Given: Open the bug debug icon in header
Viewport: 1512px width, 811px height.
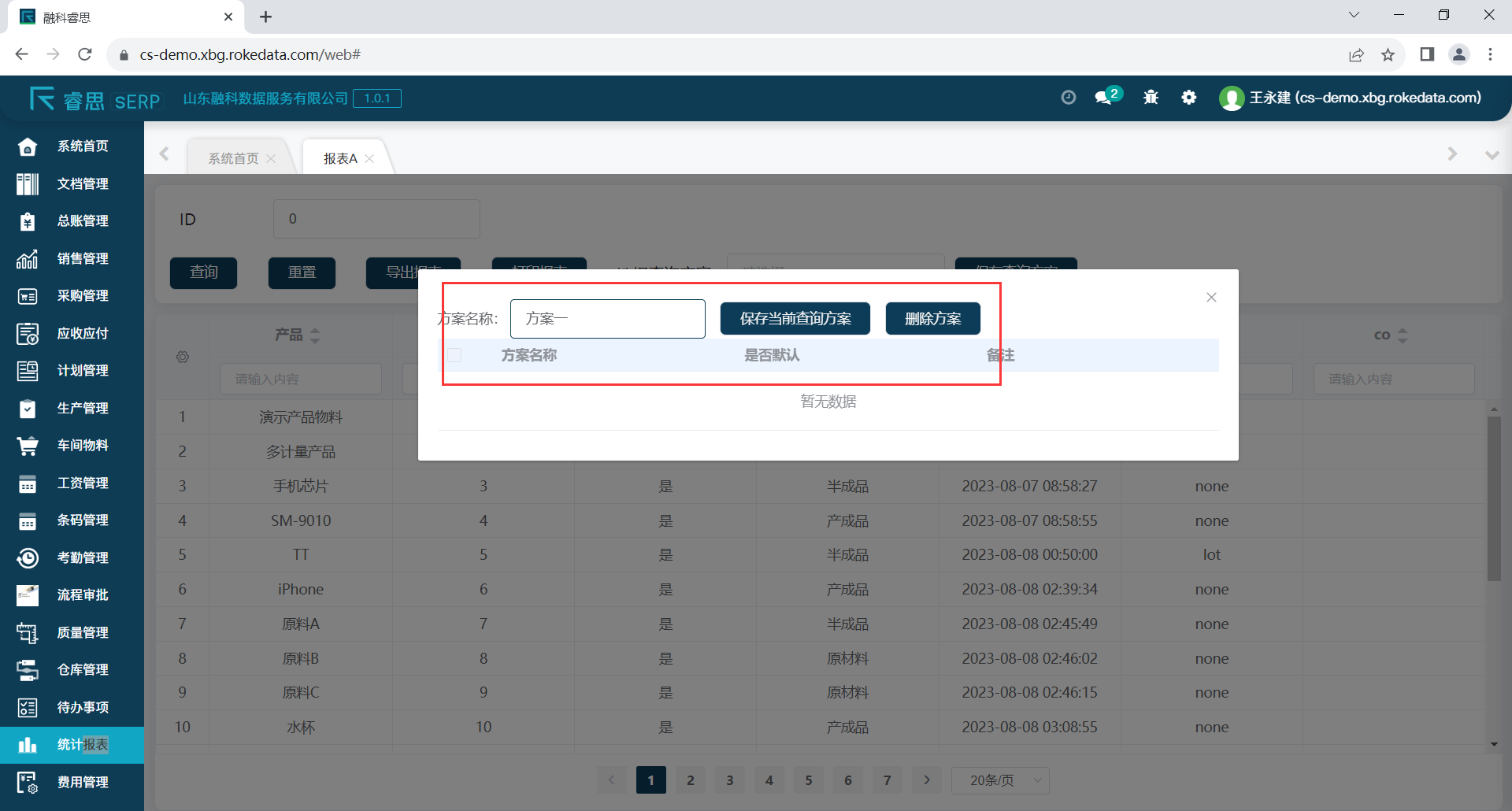Looking at the screenshot, I should point(1151,97).
